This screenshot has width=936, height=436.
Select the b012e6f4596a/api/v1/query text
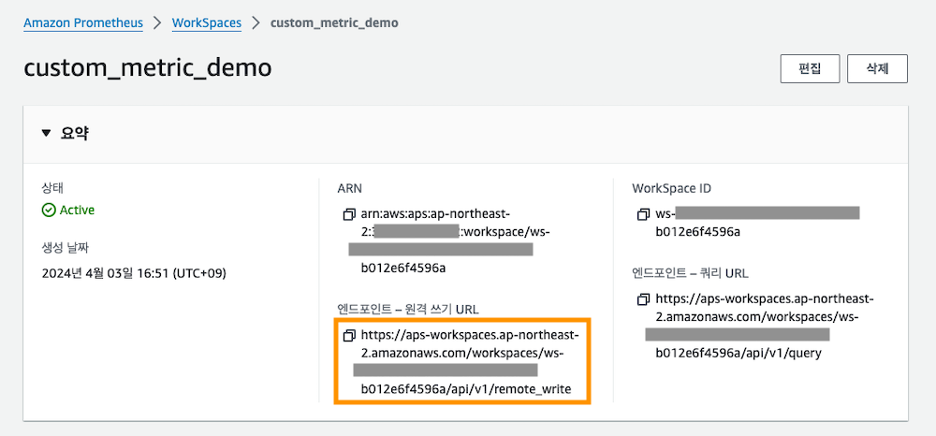[x=739, y=354]
